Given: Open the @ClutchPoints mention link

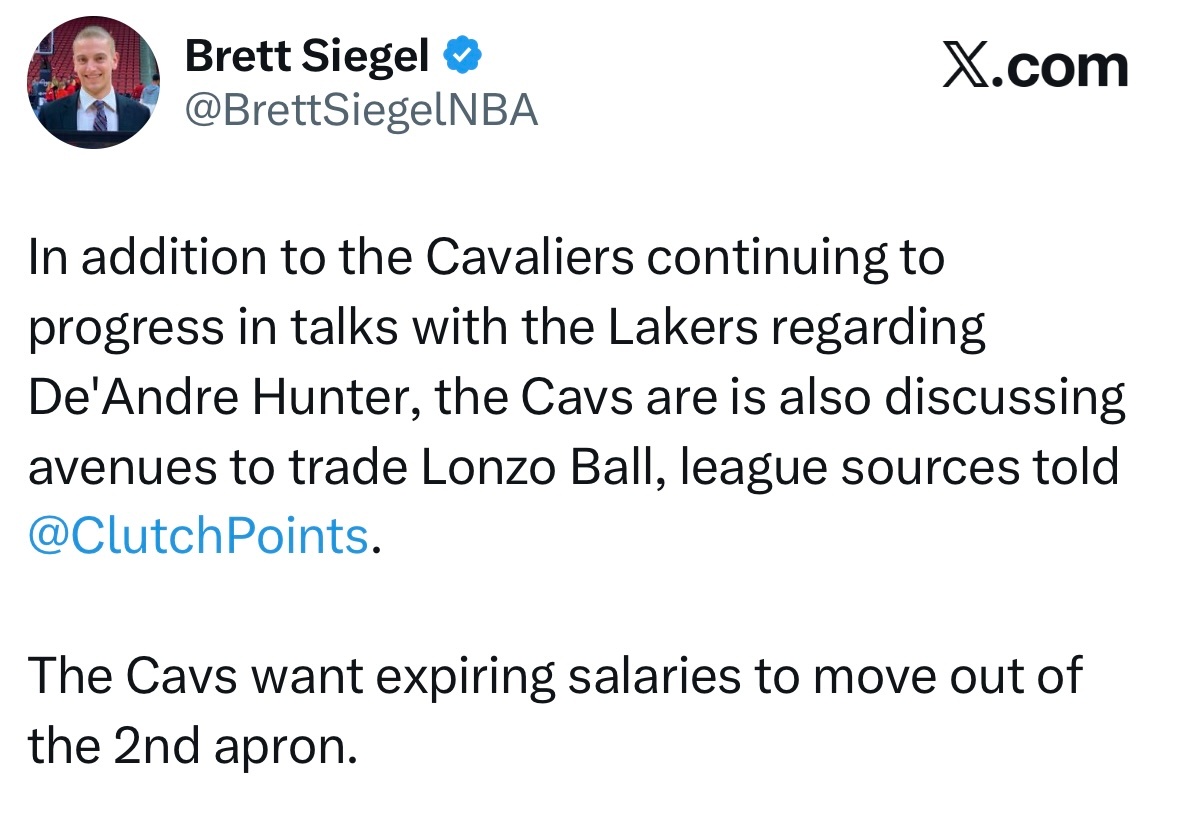Looking at the screenshot, I should click(199, 537).
